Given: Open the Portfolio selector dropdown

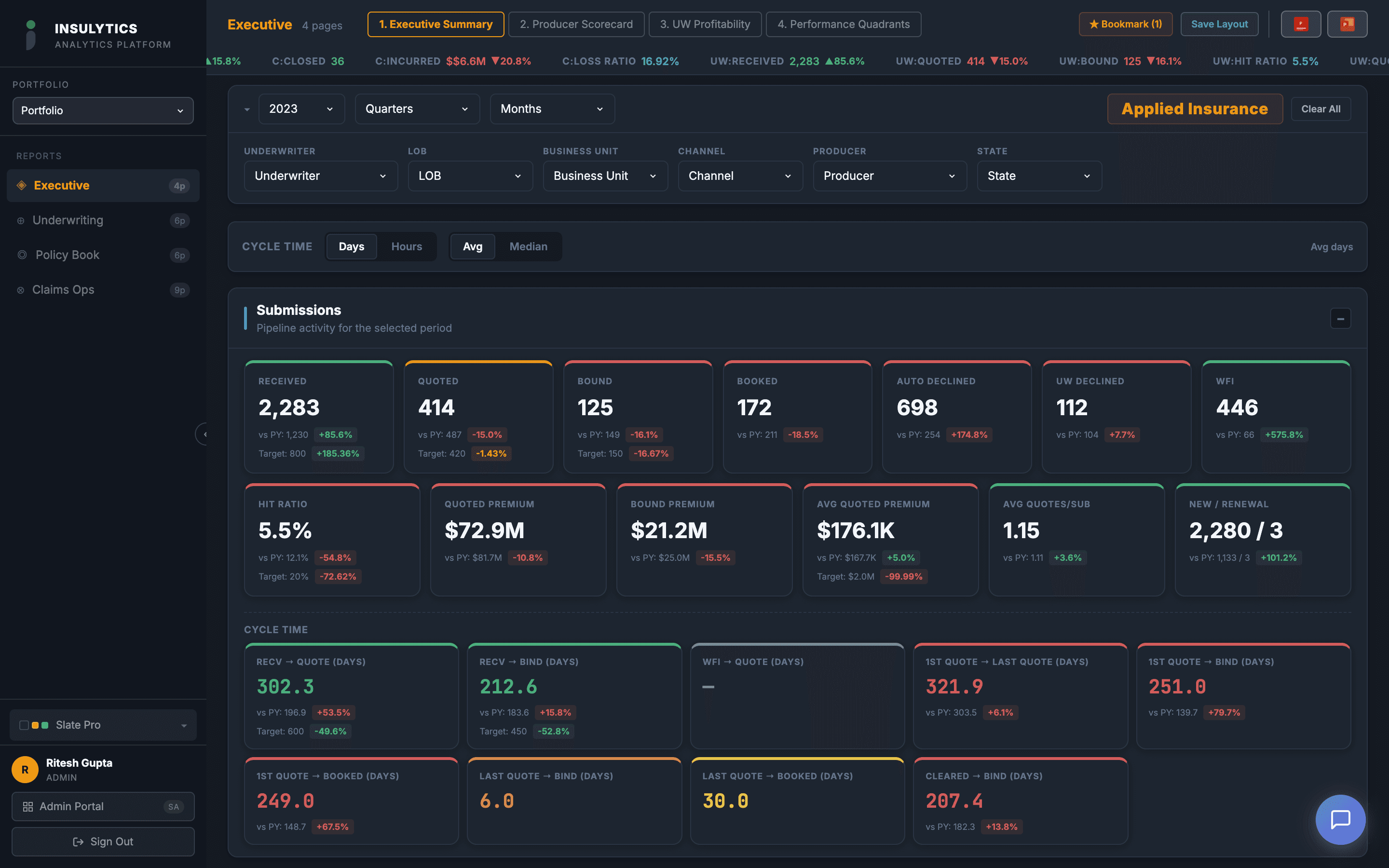Looking at the screenshot, I should [x=103, y=110].
